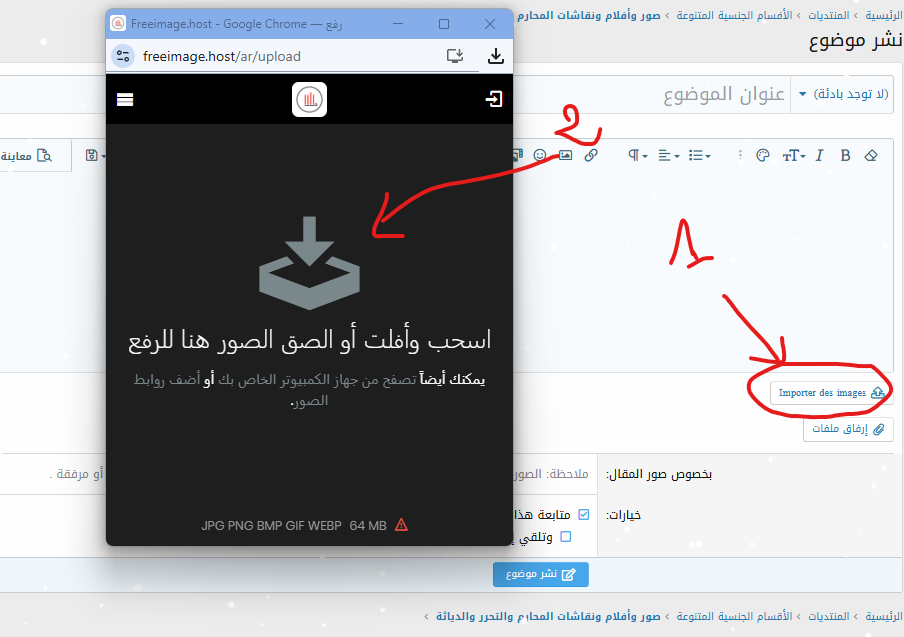Open the text color palette icon
The width and height of the screenshot is (904, 637).
pos(763,156)
